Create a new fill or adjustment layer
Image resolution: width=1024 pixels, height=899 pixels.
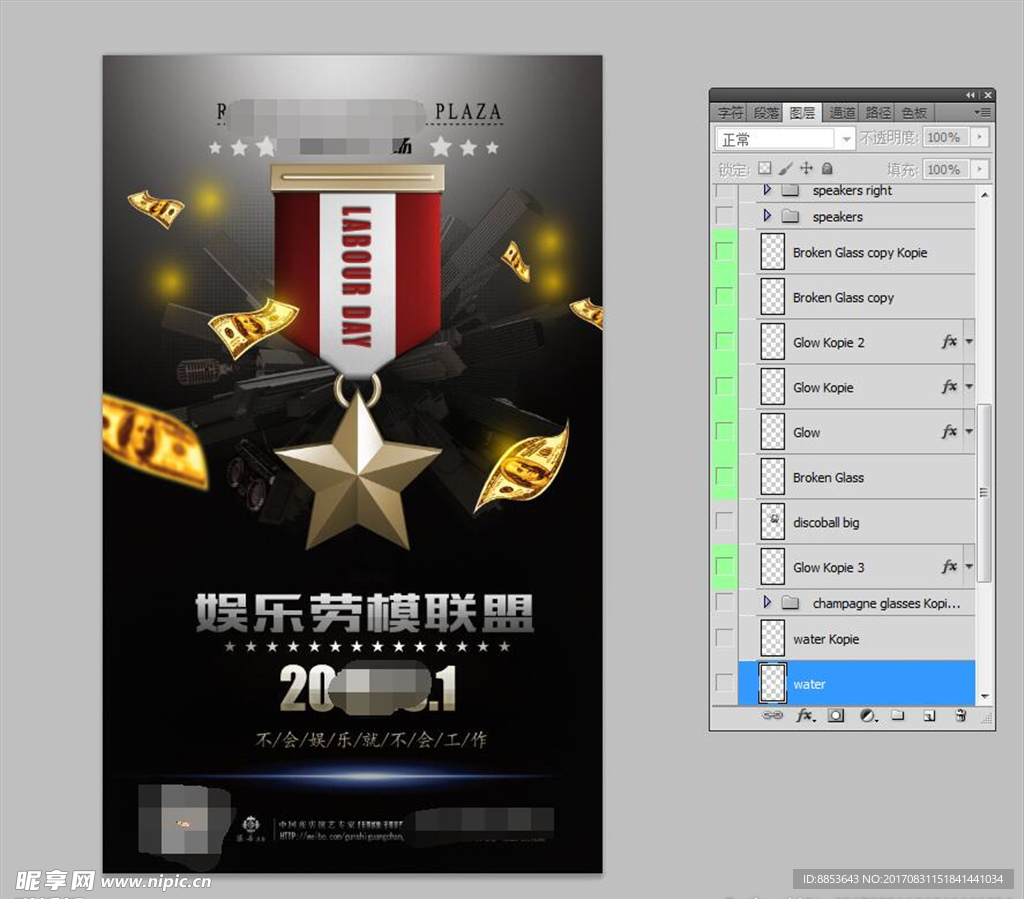tap(868, 716)
